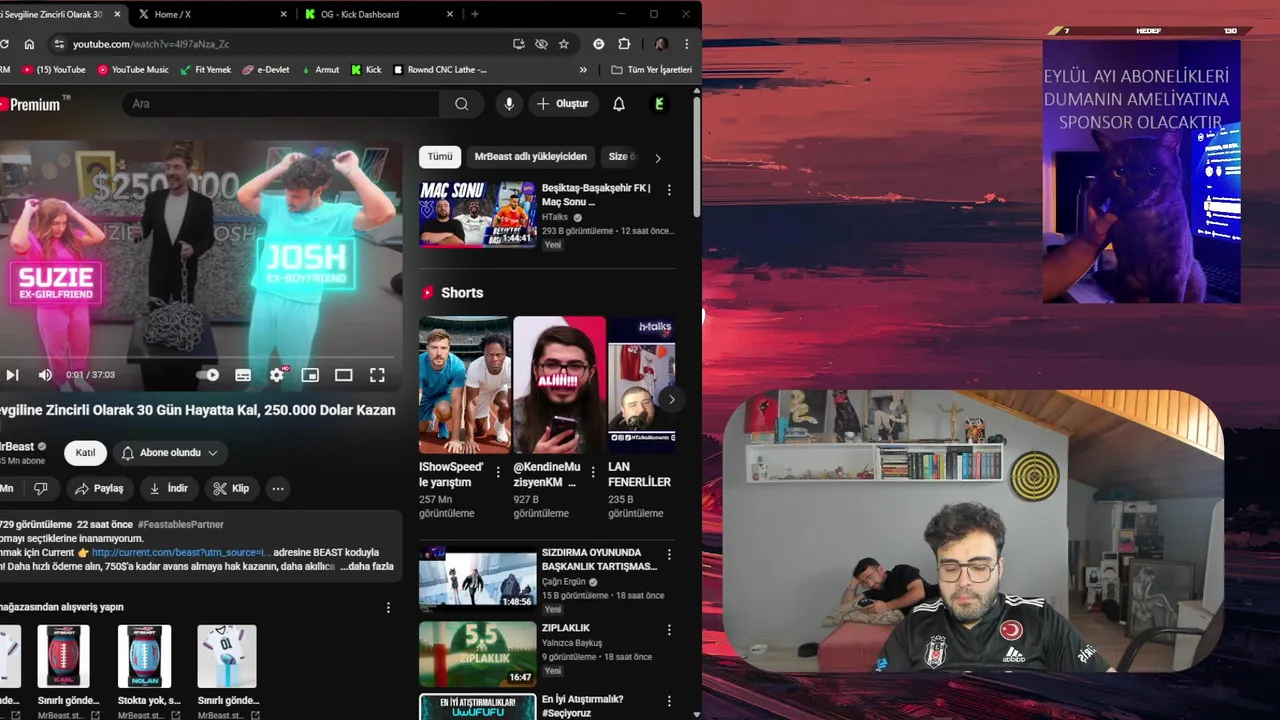Open options for @KendineMuzisyenKM Short
This screenshot has width=1280, height=720.
pos(593,472)
